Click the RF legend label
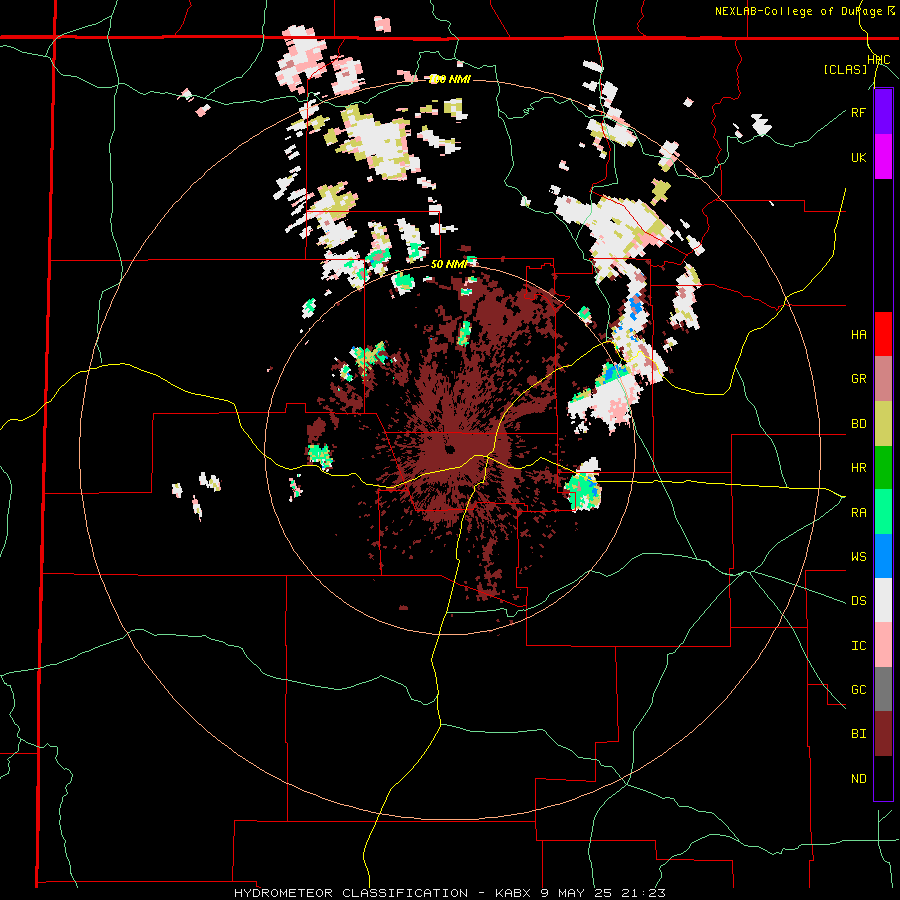The height and width of the screenshot is (900, 900). click(858, 112)
